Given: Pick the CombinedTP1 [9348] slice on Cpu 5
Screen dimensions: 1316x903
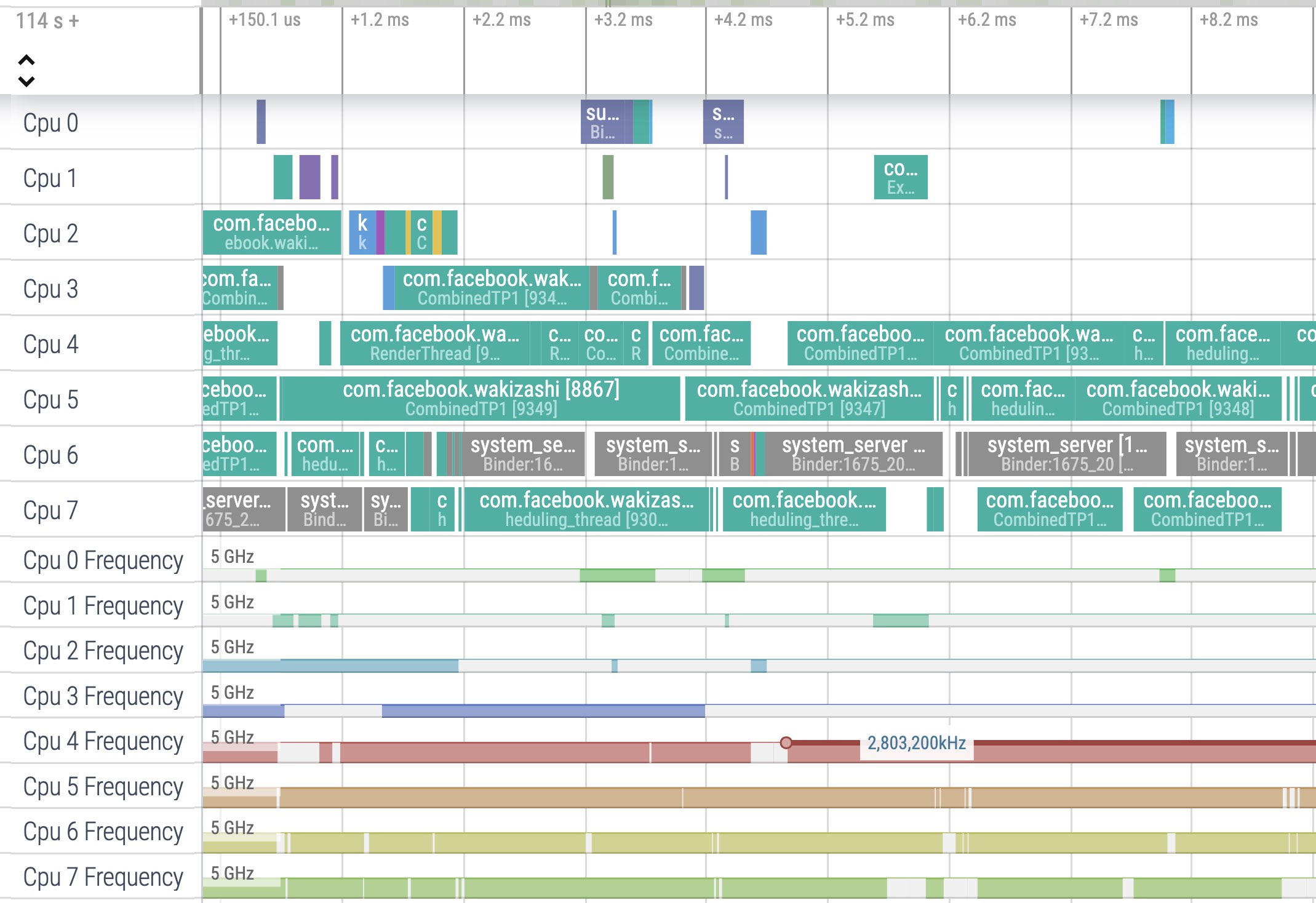Looking at the screenshot, I should click(1177, 399).
